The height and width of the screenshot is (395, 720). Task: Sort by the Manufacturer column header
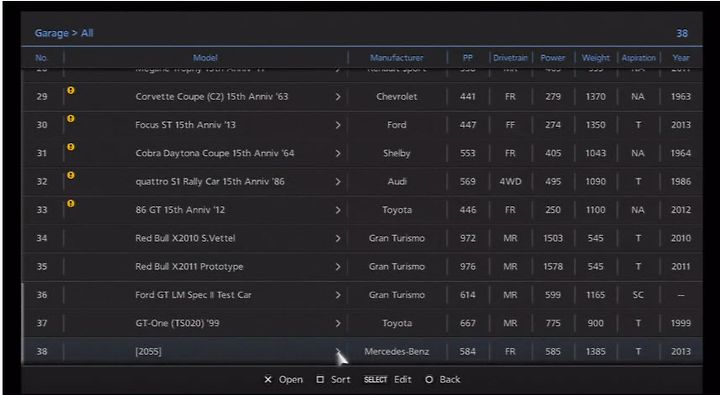point(397,58)
